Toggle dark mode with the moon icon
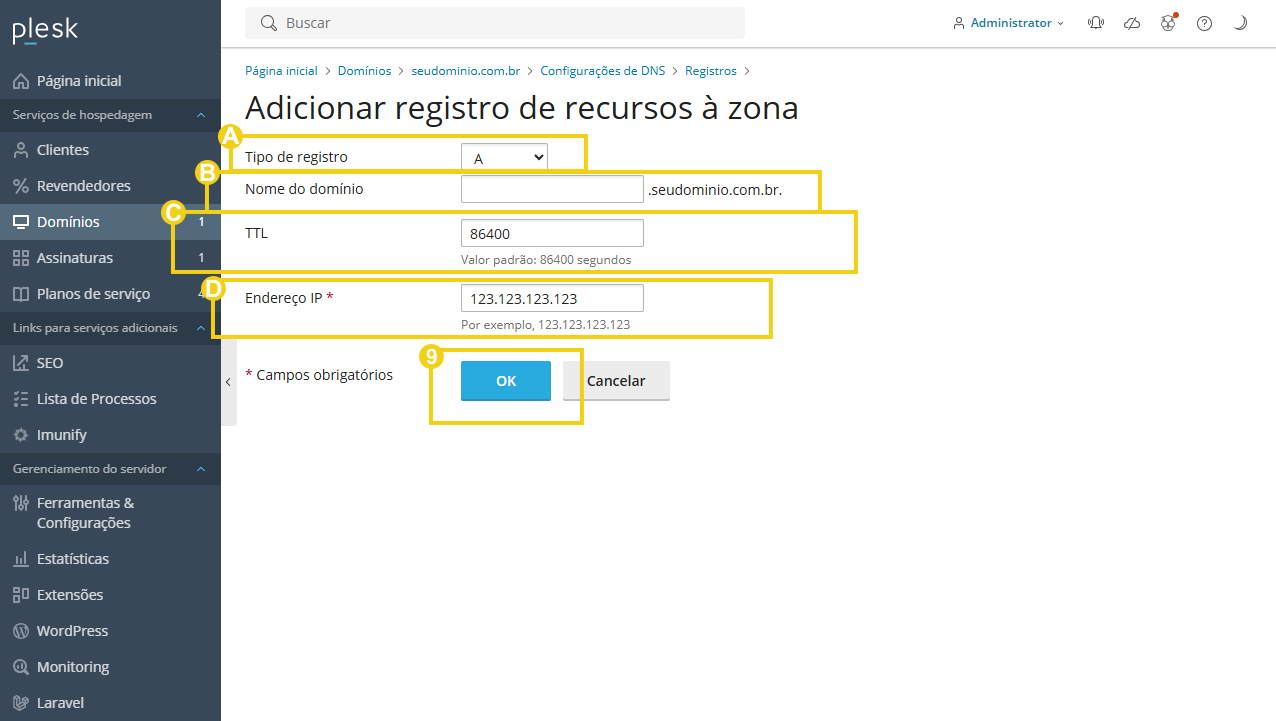Screen dimensions: 1276x721 [x=1240, y=22]
